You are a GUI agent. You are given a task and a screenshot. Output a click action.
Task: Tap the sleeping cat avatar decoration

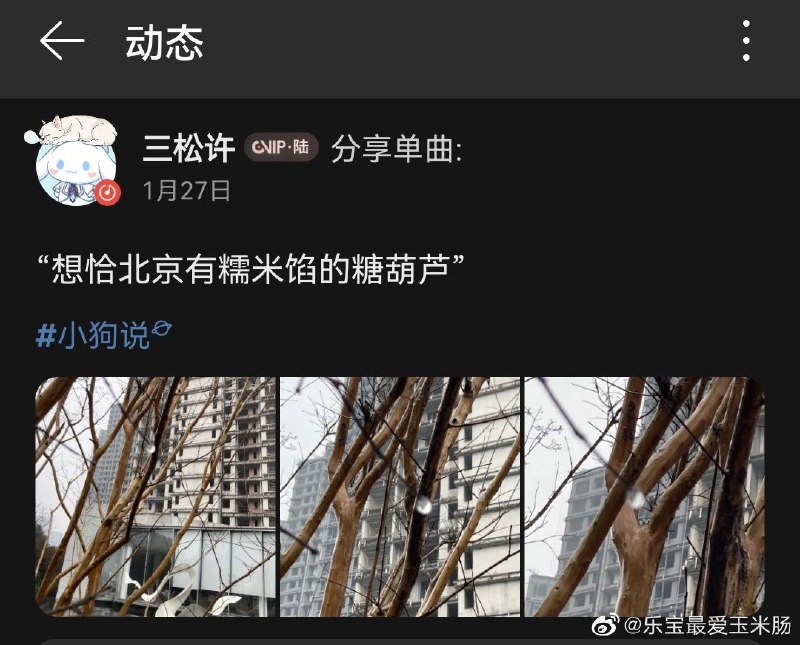tap(77, 130)
